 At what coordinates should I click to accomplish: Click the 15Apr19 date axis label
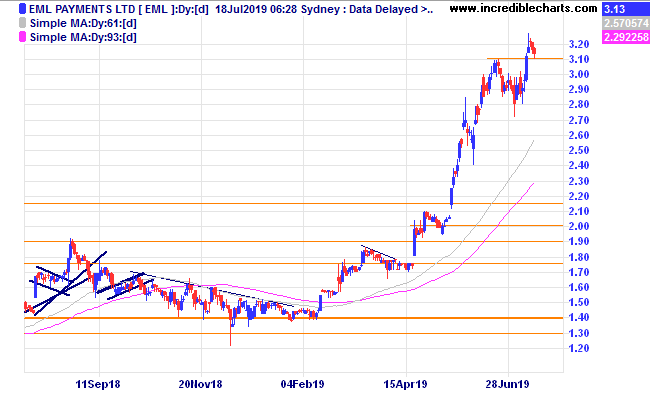tap(405, 384)
